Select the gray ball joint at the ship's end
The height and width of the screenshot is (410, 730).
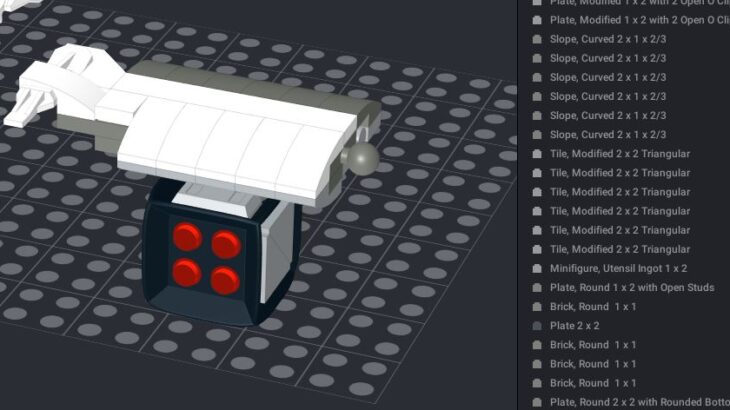click(x=363, y=158)
